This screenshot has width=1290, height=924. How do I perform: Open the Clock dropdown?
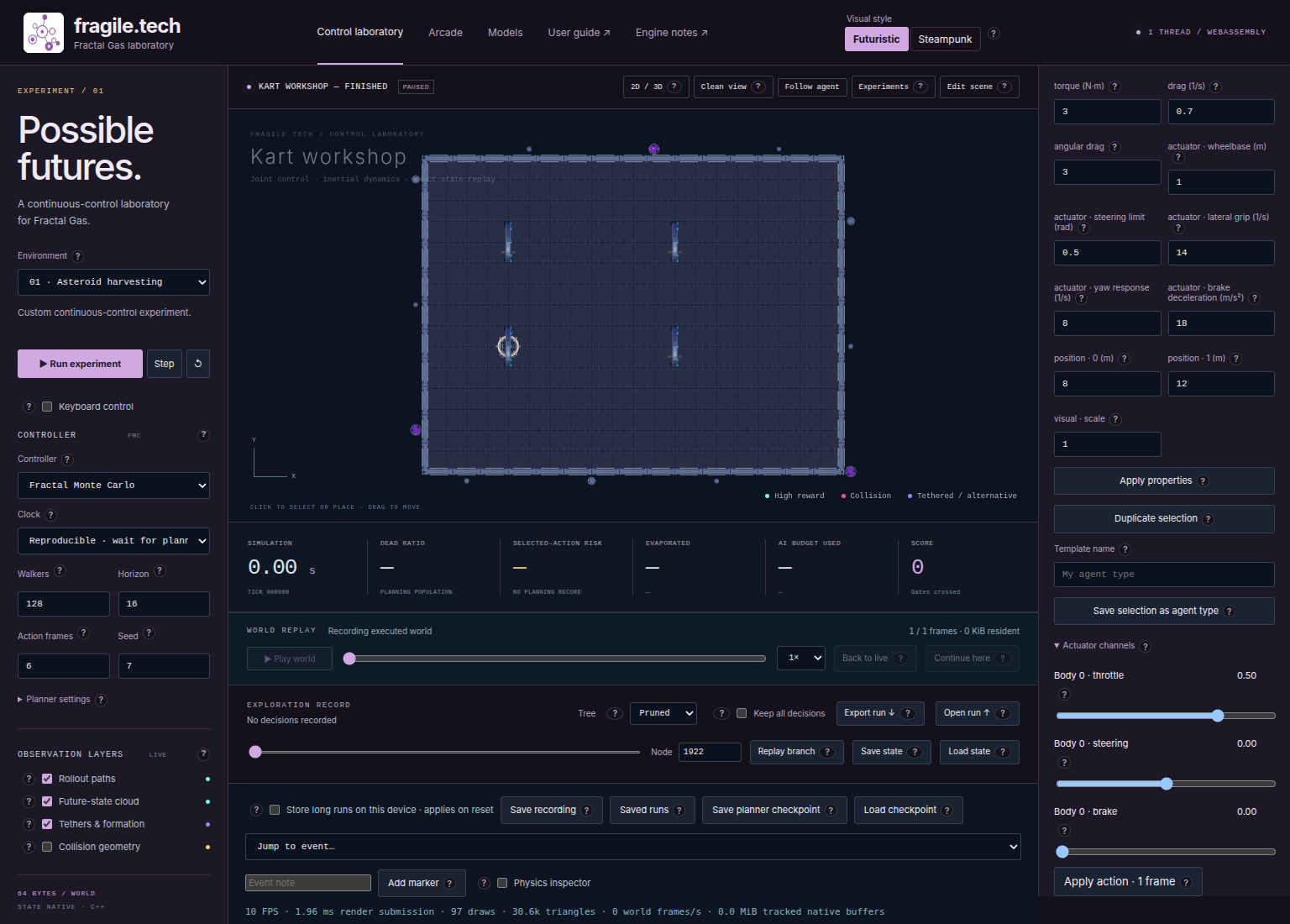tap(113, 541)
